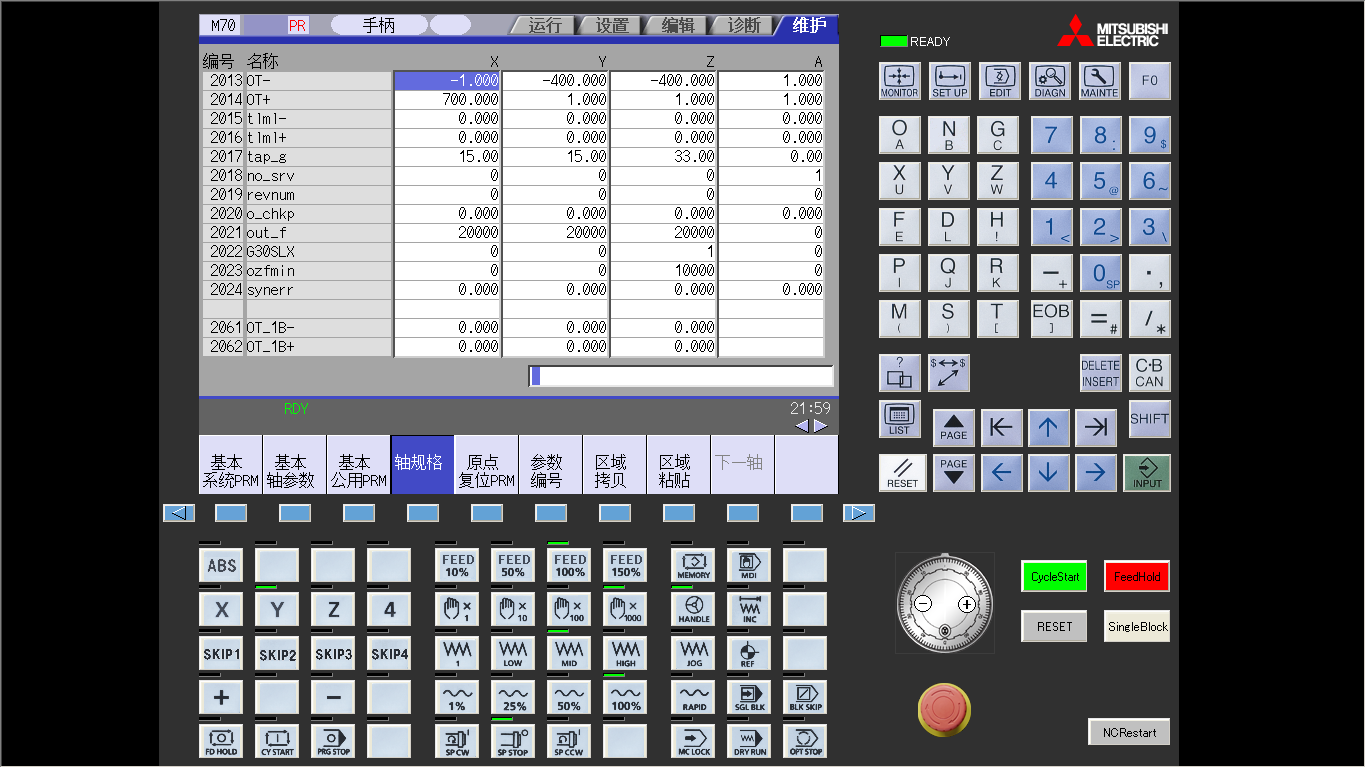Open the MONITOR screen key
1366x768 pixels.
point(899,81)
